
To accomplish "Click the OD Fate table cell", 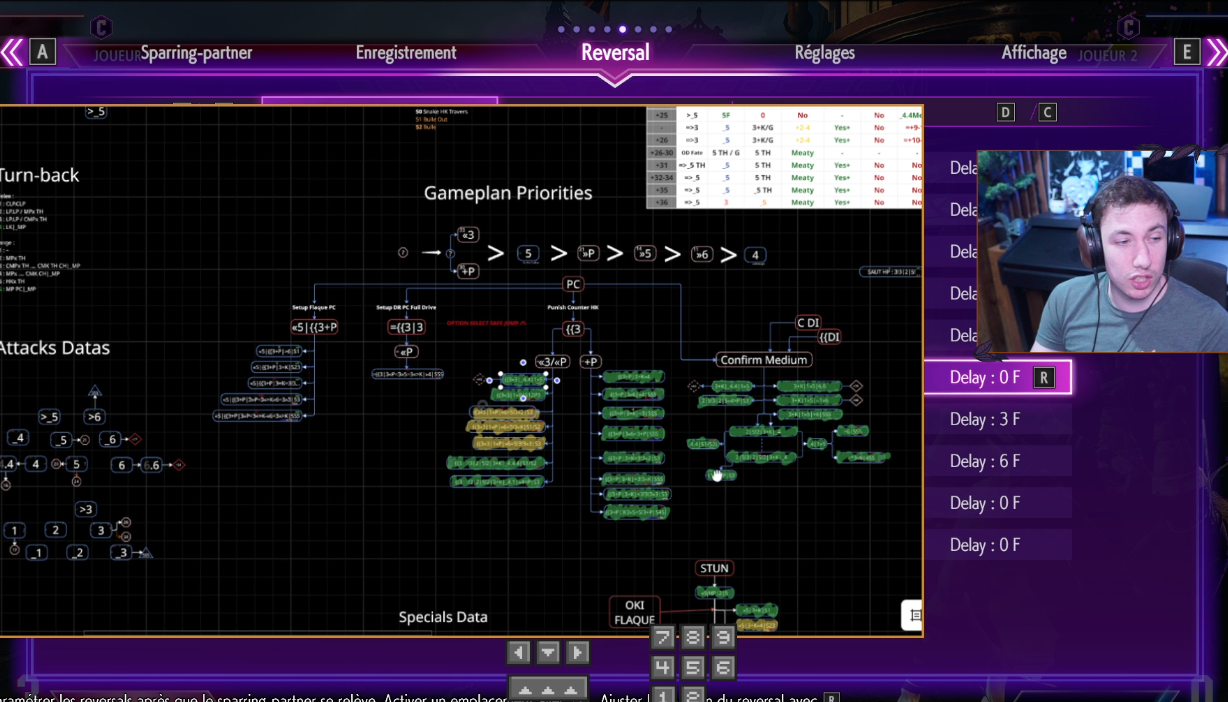I will point(692,152).
